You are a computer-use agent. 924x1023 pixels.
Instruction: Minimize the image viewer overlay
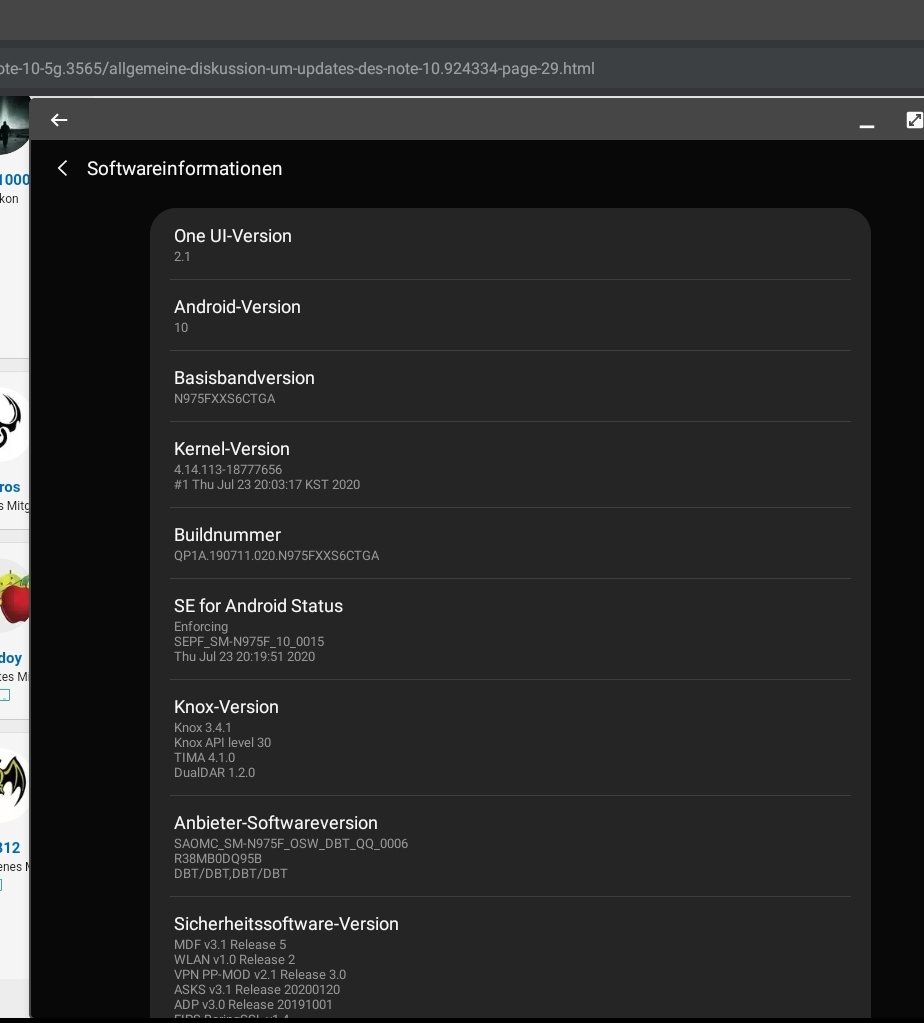[867, 126]
